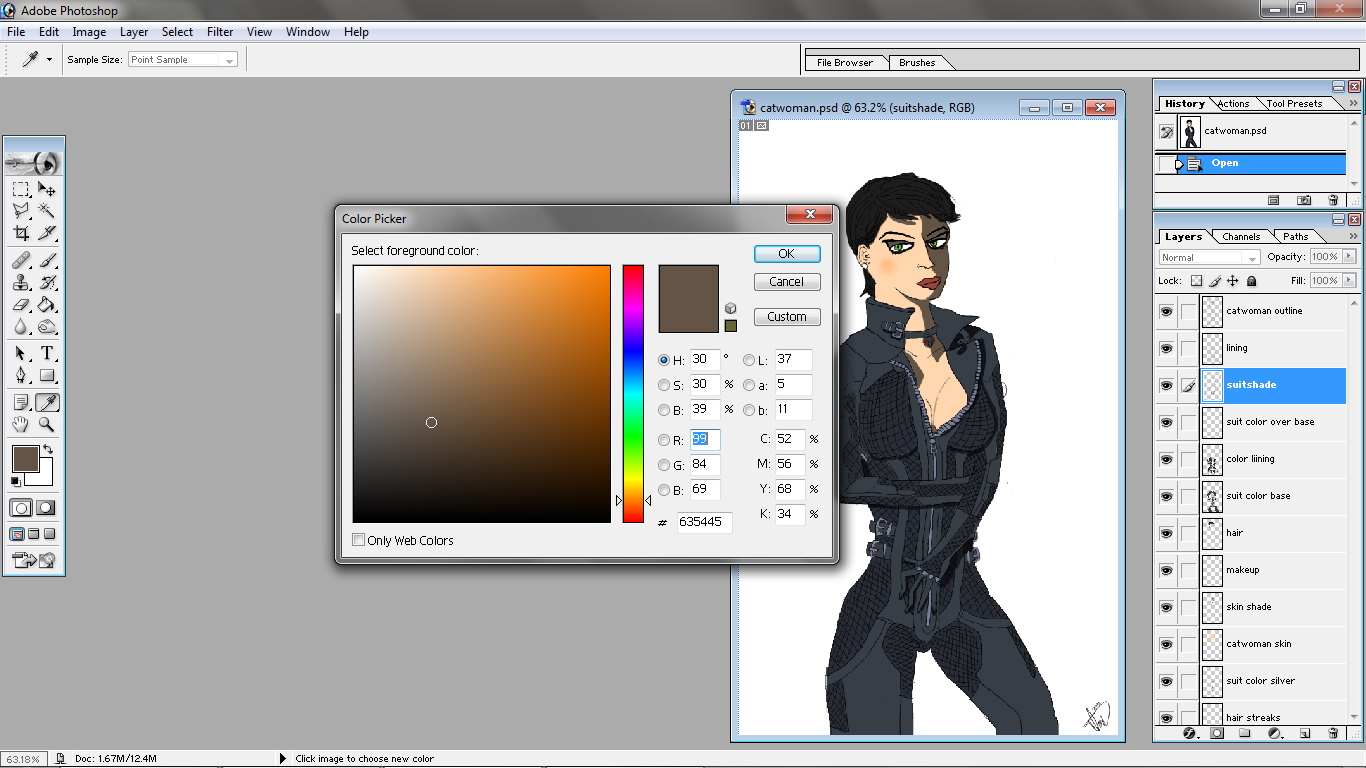Delete layer using Layers panel trash icon
1366x768 pixels.
[1333, 733]
